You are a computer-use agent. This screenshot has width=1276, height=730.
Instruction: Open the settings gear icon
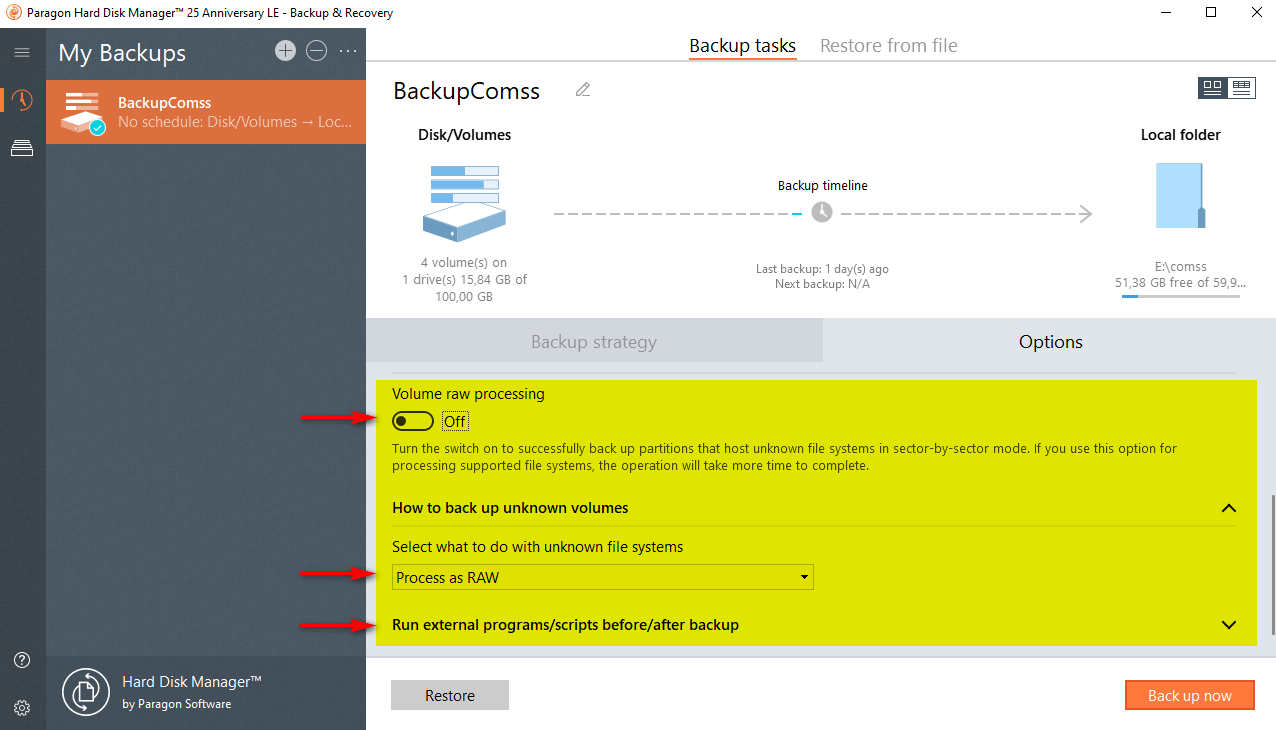[22, 708]
